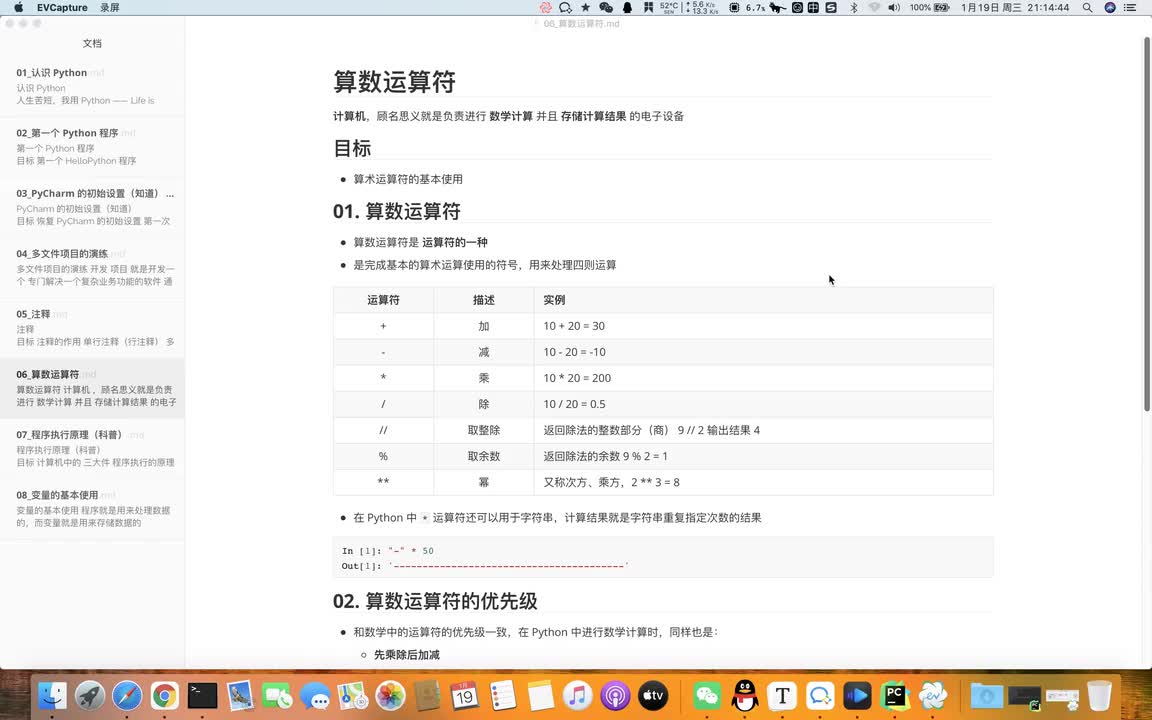Click the 算数运算符 main heading
The image size is (1152, 720).
[395, 82]
